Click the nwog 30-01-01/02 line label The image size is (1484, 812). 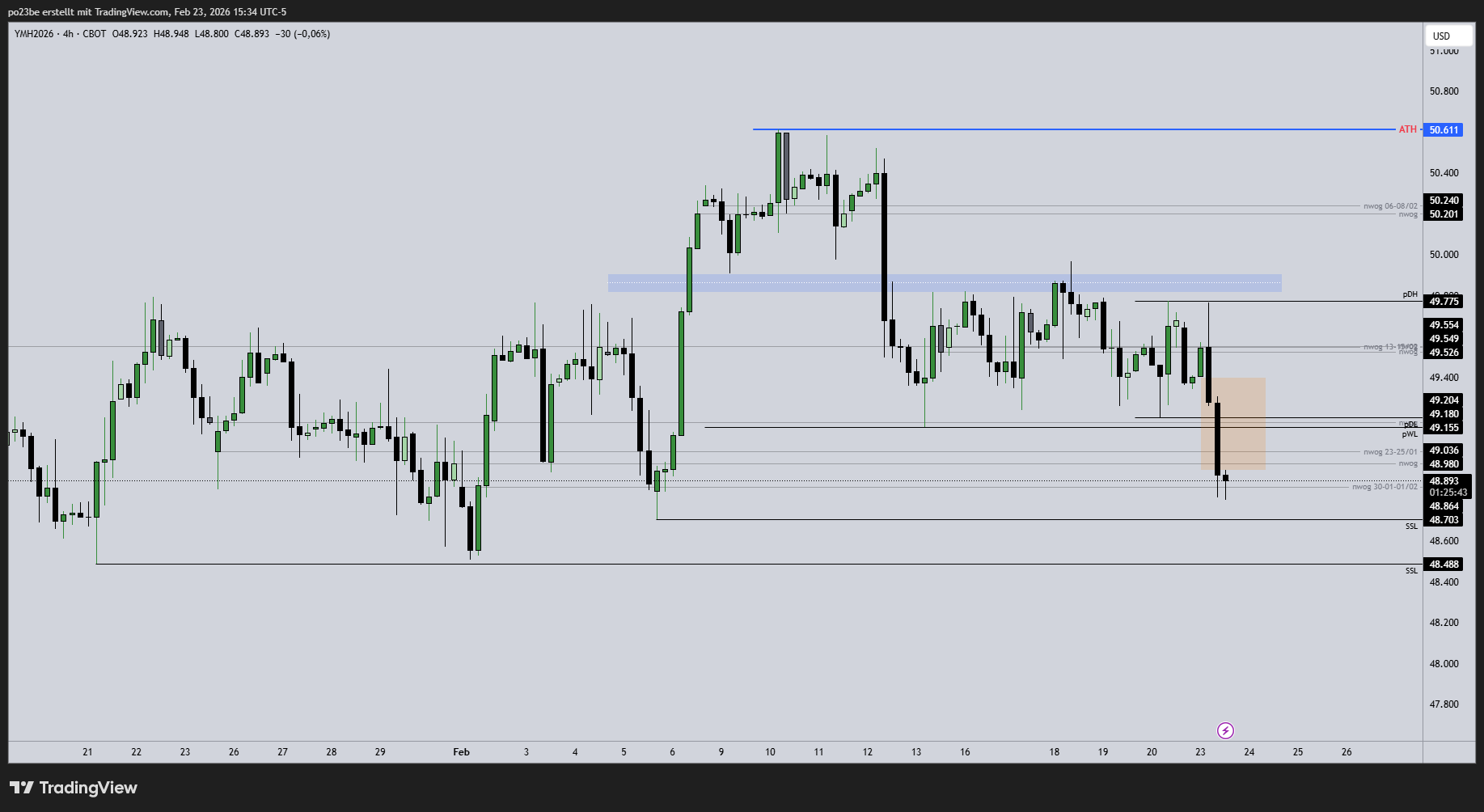(1385, 487)
